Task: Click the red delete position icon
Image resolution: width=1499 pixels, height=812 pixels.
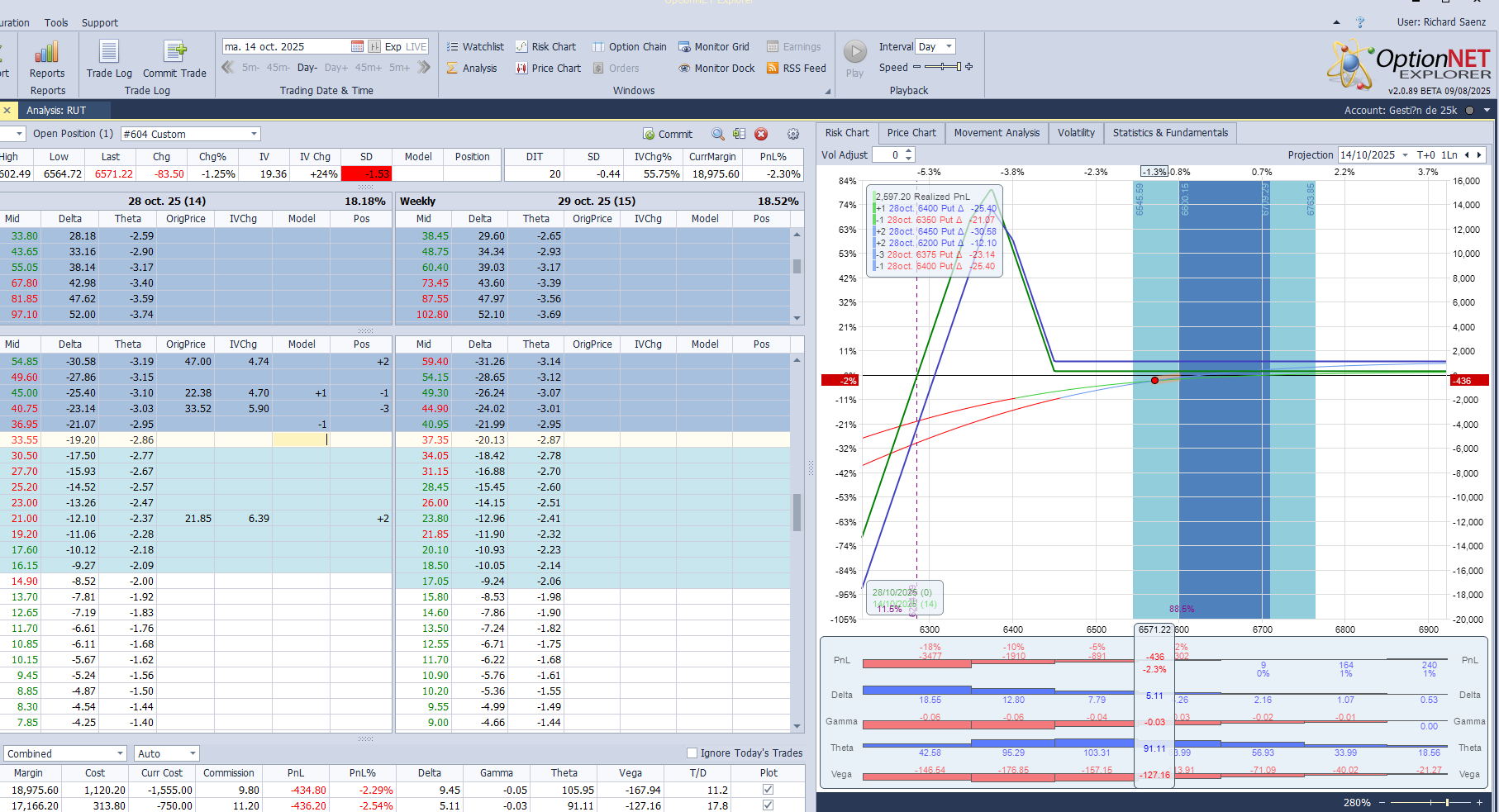Action: point(761,134)
